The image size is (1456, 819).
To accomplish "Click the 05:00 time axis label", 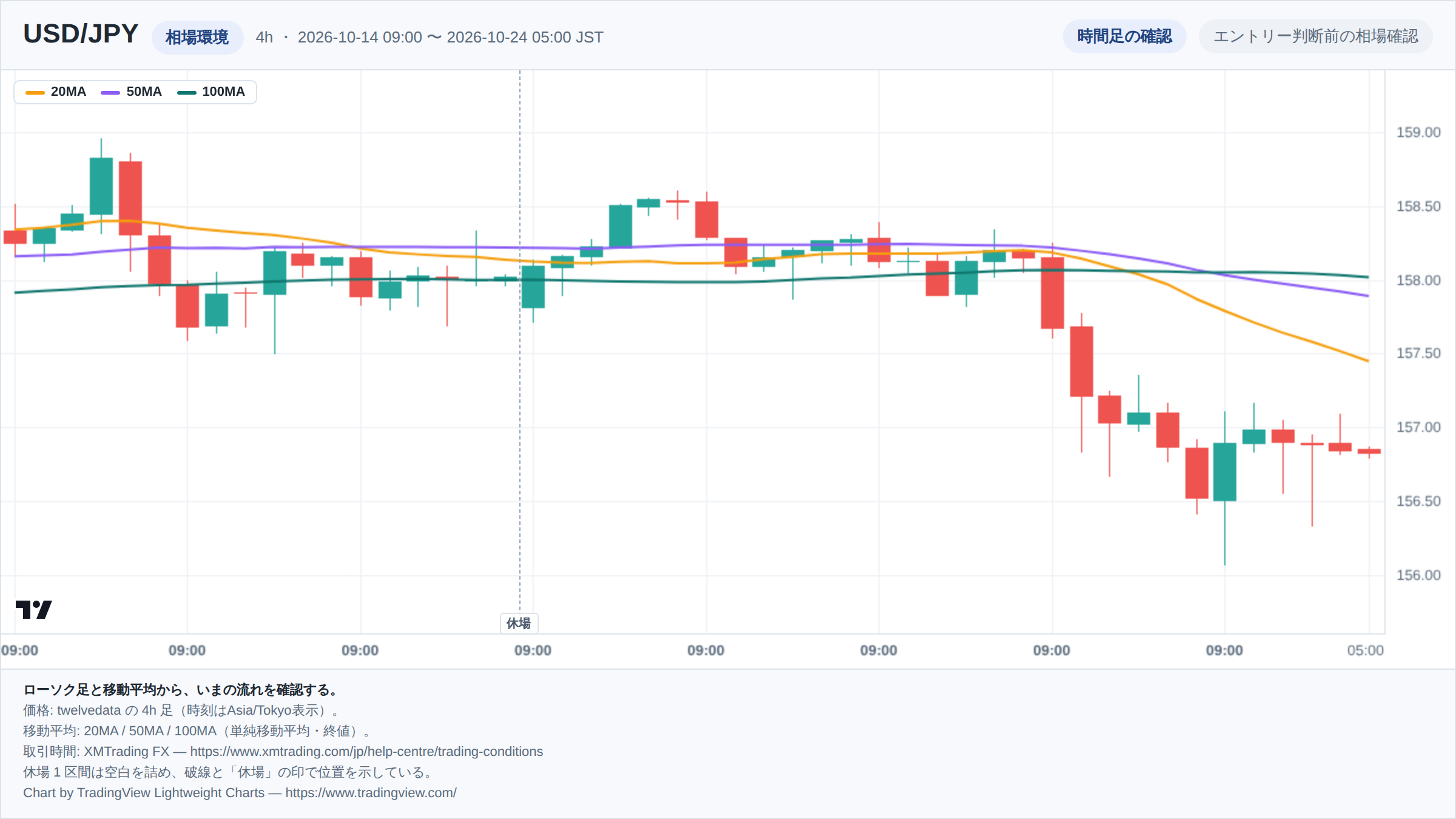I will pyautogui.click(x=1365, y=650).
